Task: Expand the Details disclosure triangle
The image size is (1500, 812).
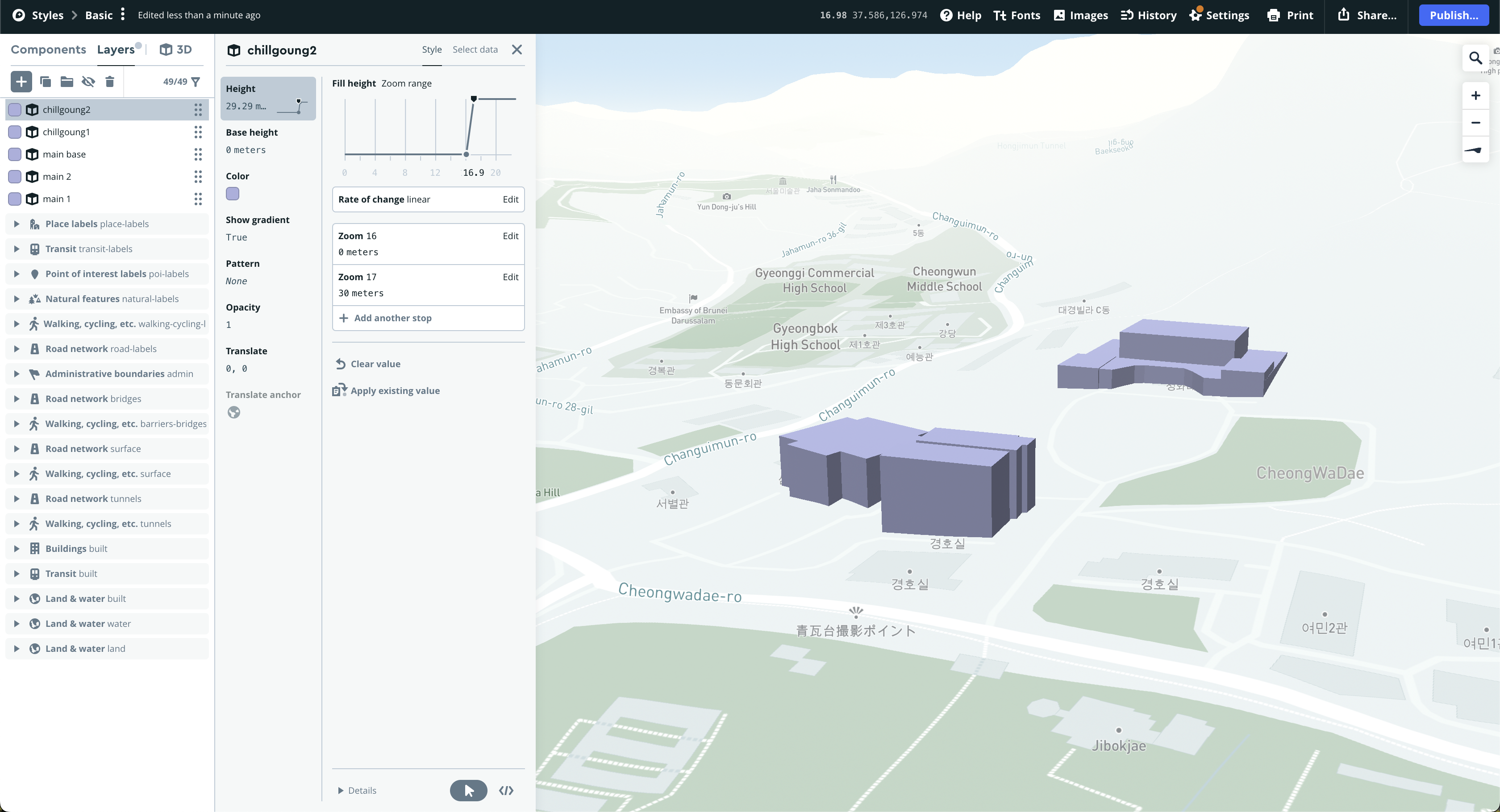Action: (341, 790)
